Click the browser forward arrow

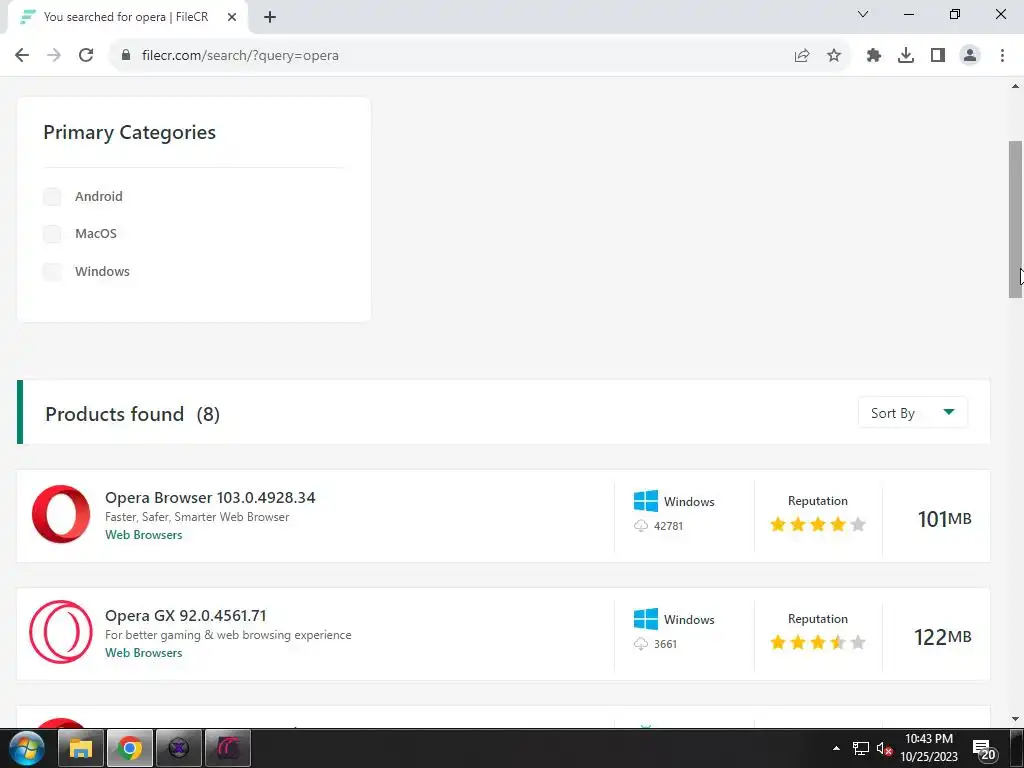(54, 56)
